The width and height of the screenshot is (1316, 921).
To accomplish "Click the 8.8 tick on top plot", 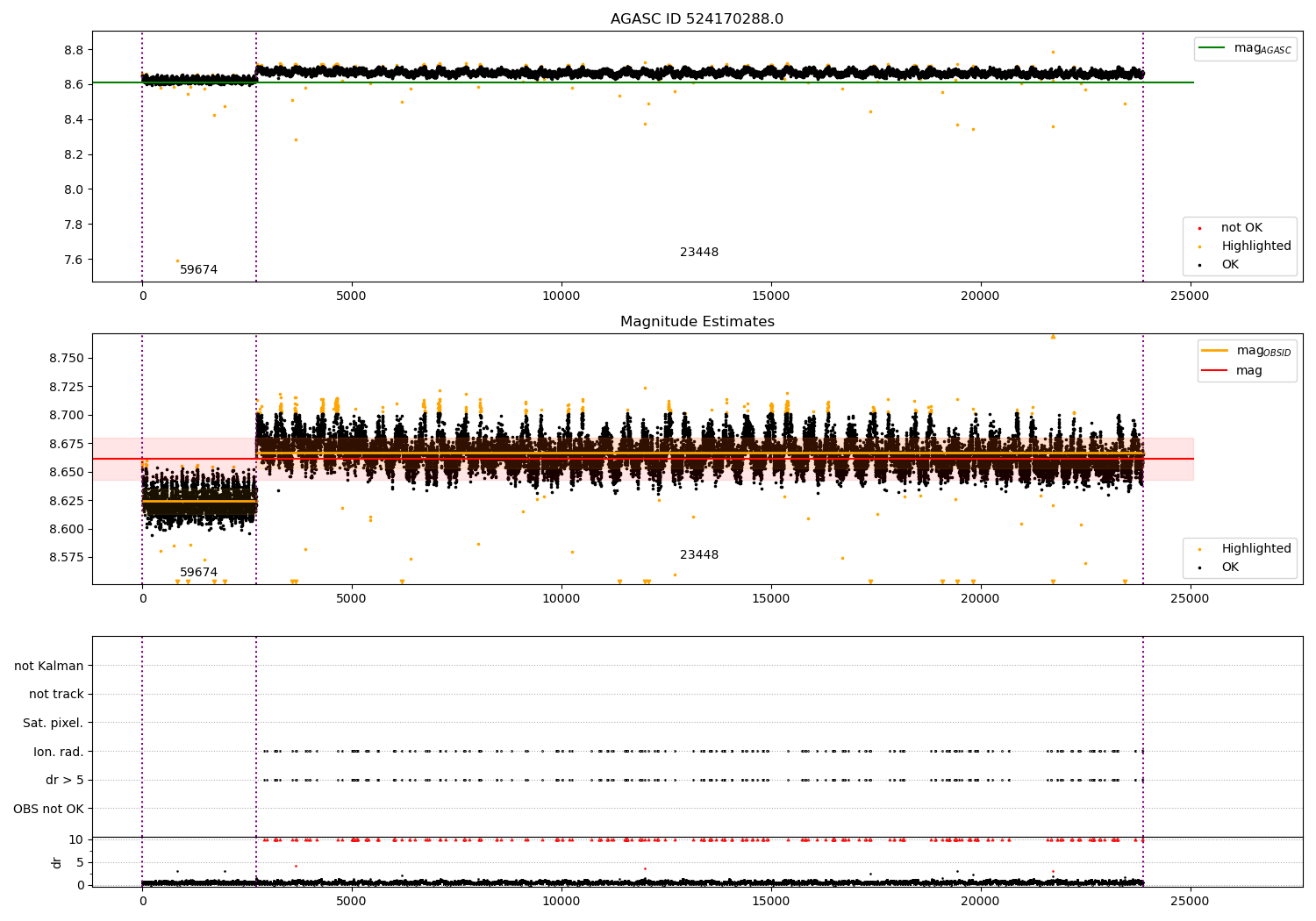I will (x=74, y=50).
